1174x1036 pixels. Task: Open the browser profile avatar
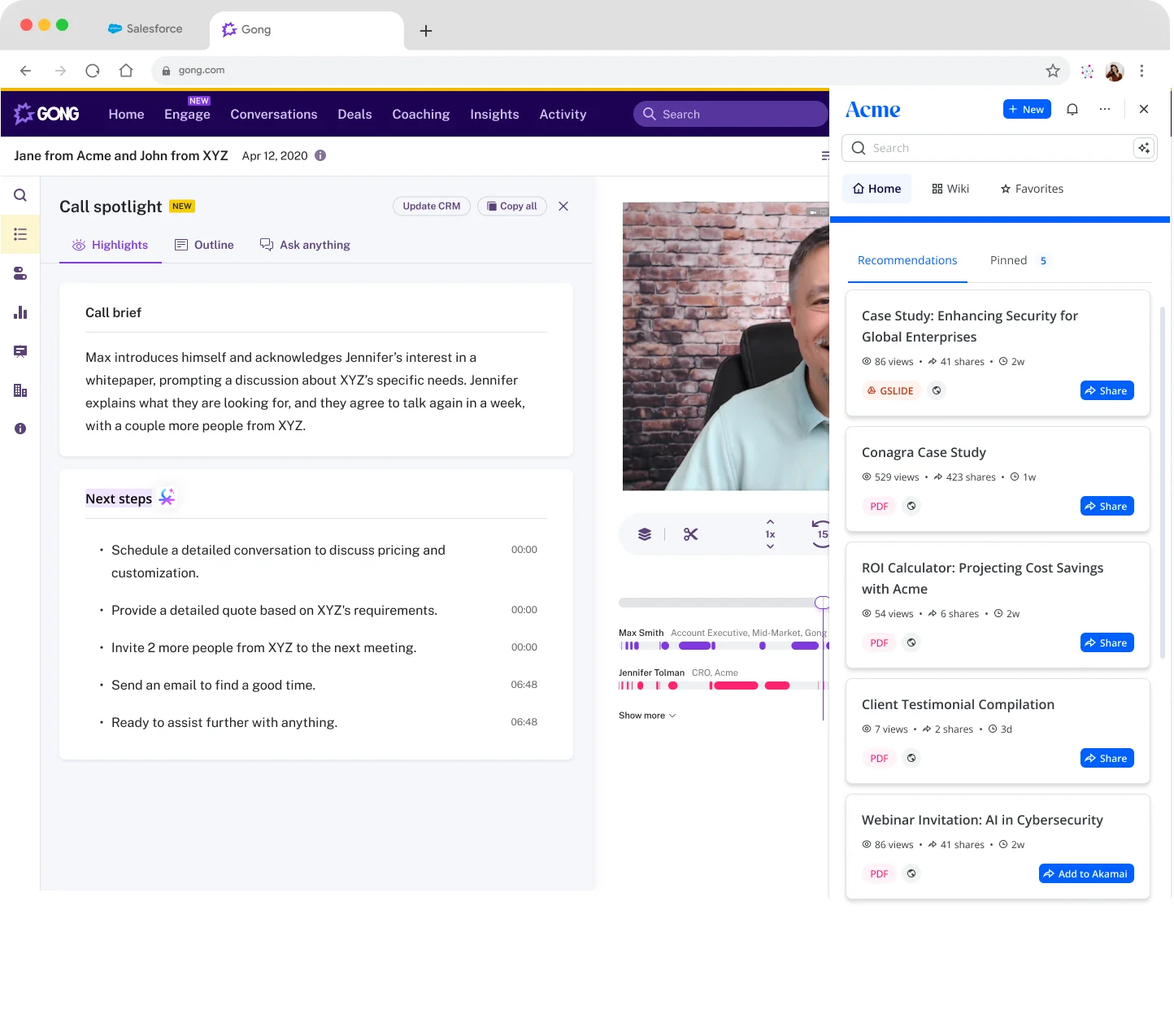tap(1115, 71)
